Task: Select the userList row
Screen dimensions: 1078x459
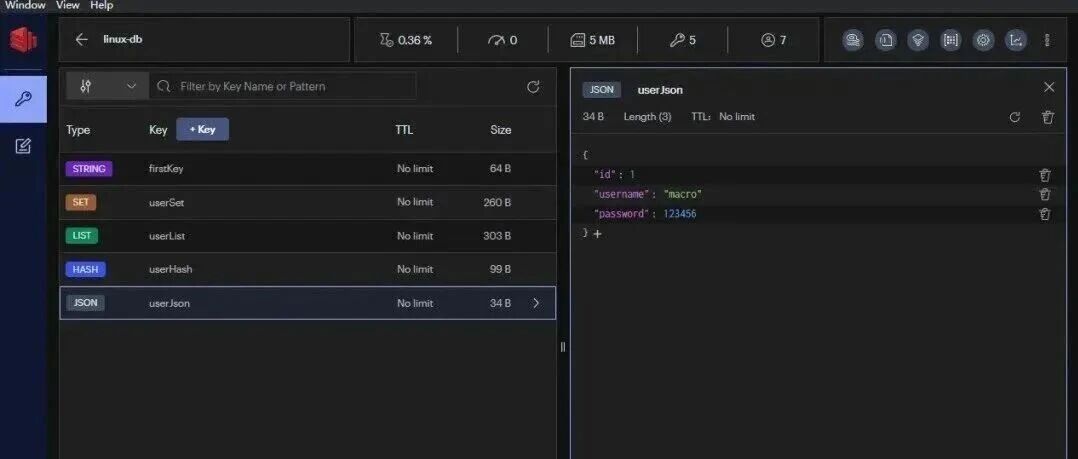Action: (x=307, y=236)
